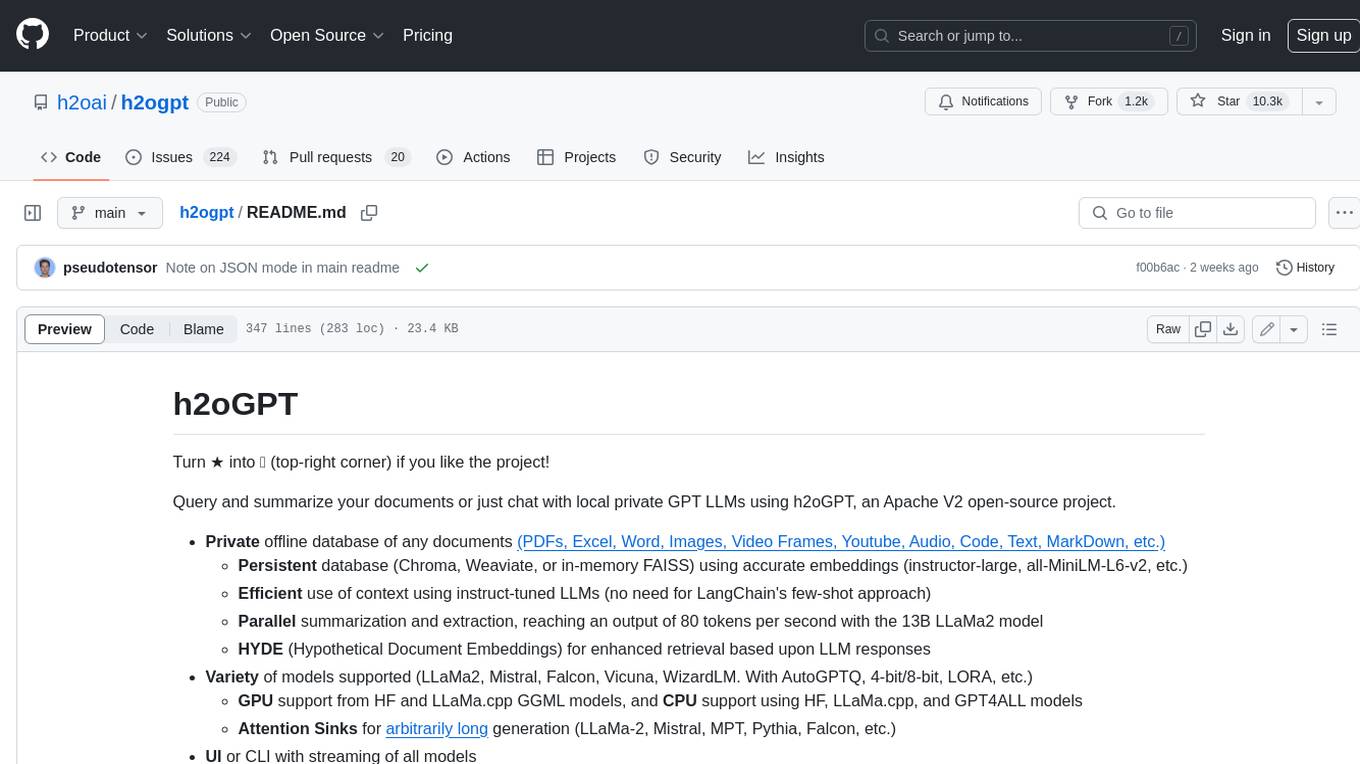Open the main branch selector
Screen dimensions: 1360x764
click(109, 213)
